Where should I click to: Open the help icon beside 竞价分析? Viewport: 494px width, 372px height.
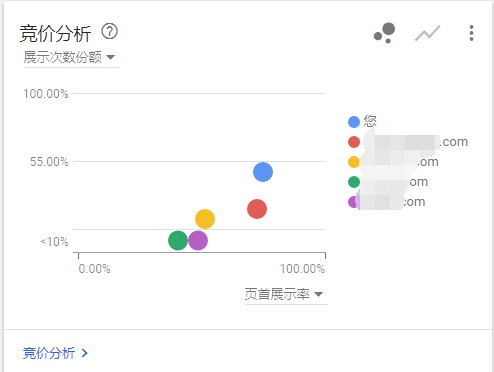tap(109, 31)
